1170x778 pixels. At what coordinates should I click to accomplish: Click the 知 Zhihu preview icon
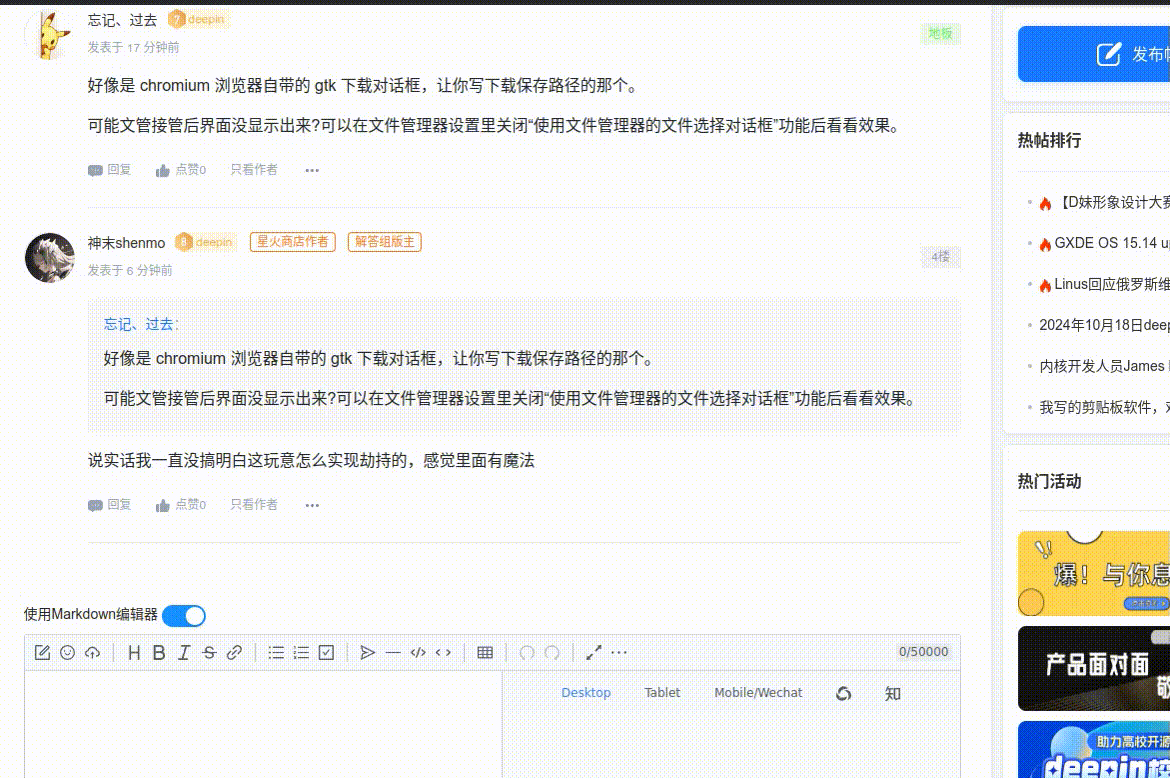tap(892, 694)
